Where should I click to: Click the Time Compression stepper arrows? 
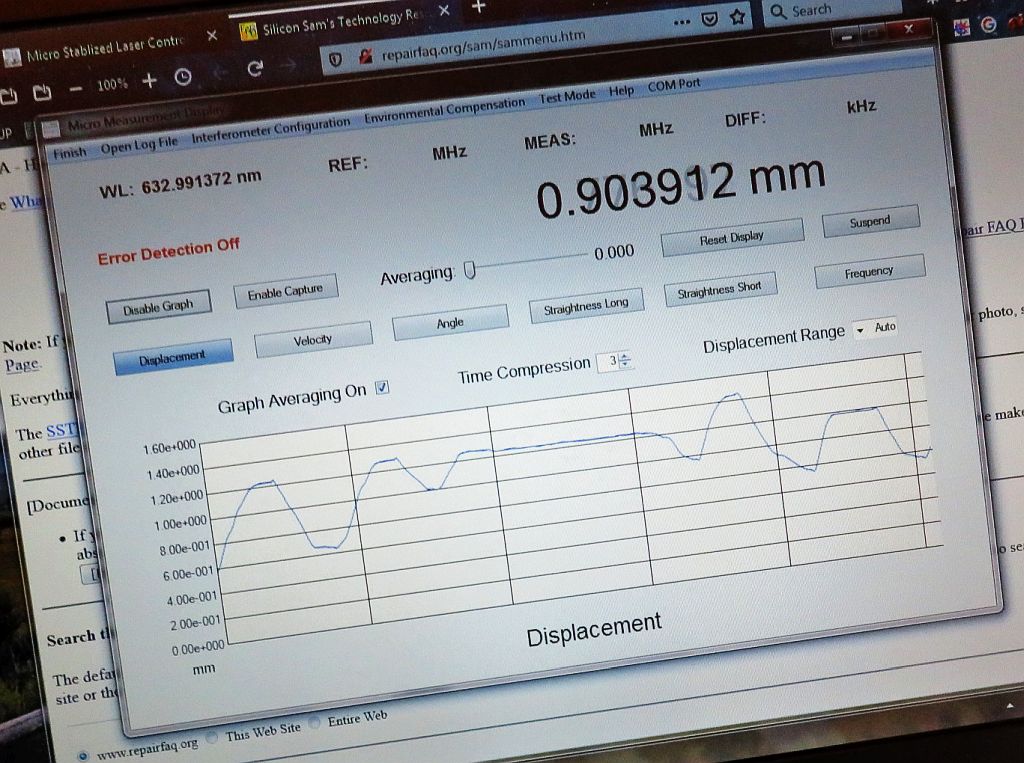[x=625, y=359]
